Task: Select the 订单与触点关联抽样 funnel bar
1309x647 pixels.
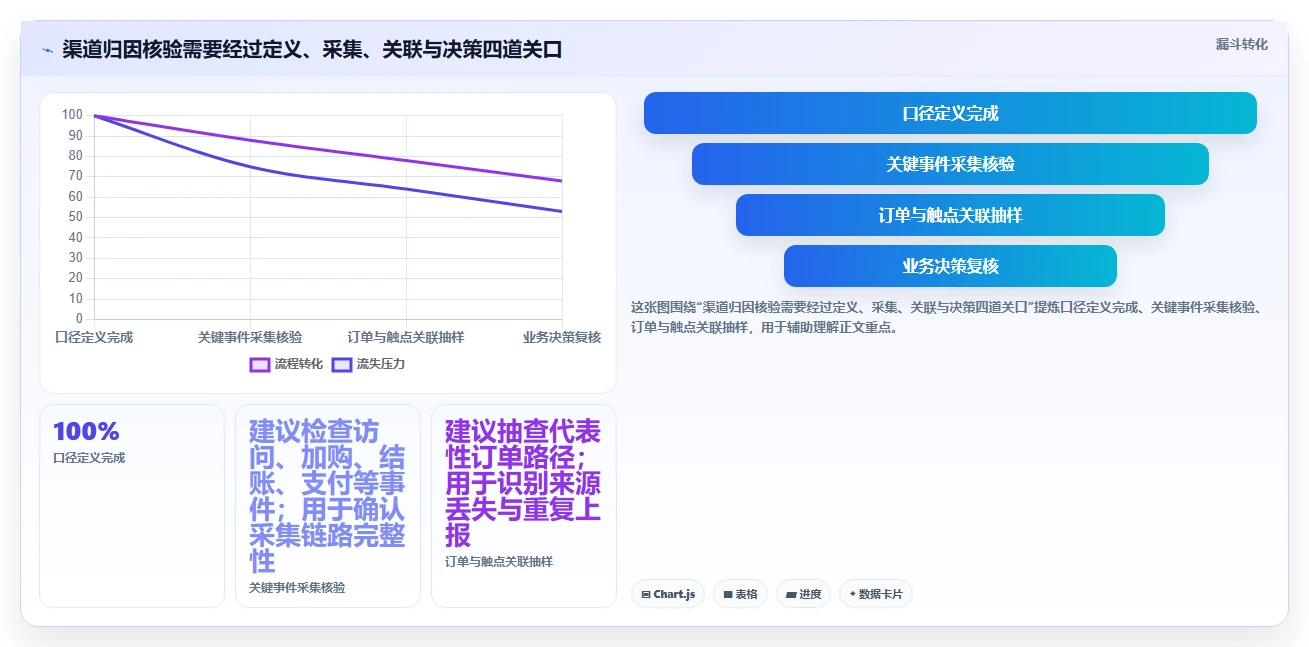Action: [950, 215]
